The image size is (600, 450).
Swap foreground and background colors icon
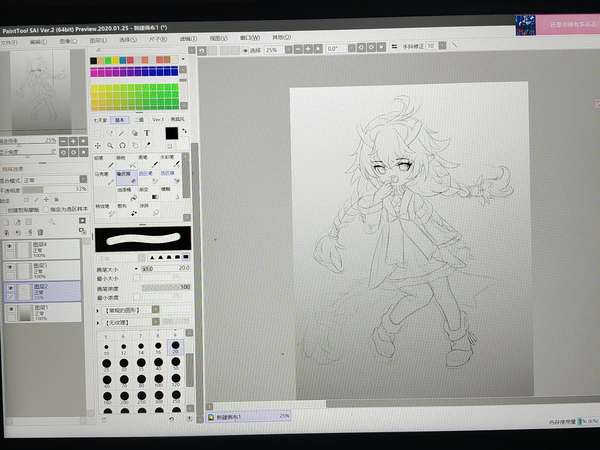click(184, 131)
